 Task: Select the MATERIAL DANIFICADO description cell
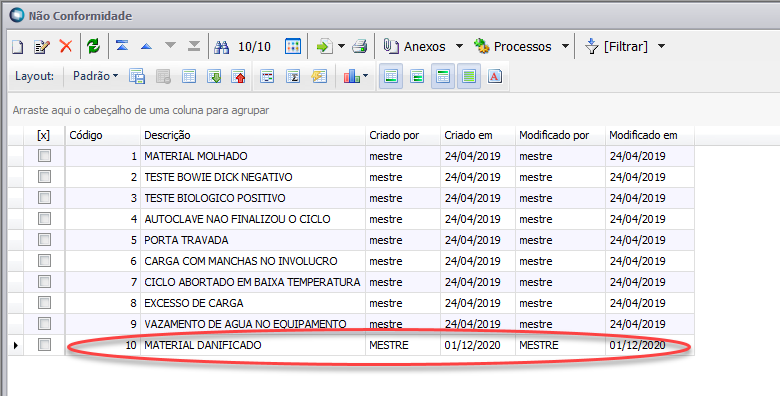[253, 345]
